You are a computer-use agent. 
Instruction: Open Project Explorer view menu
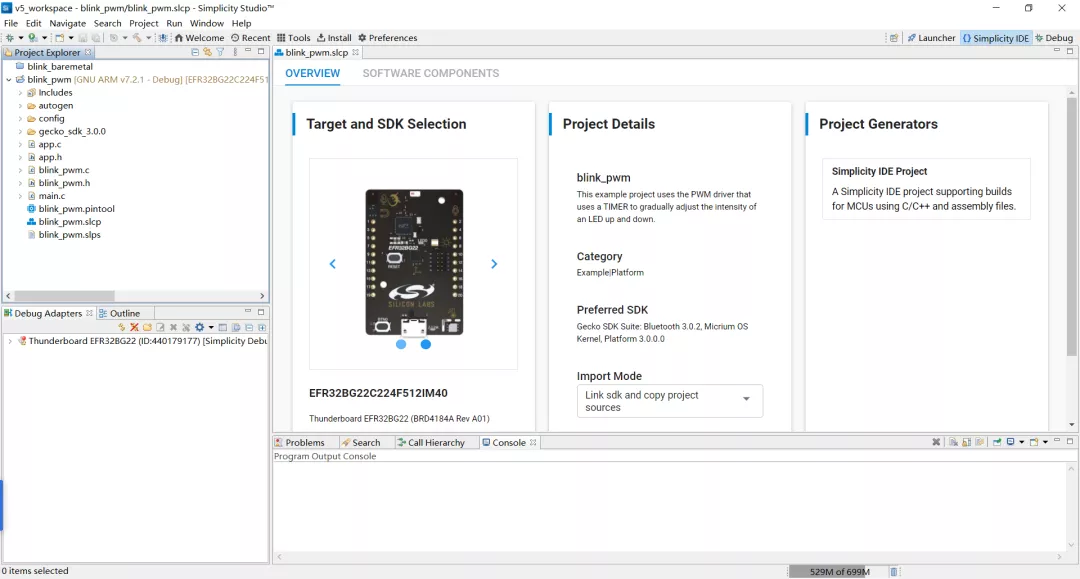235,52
